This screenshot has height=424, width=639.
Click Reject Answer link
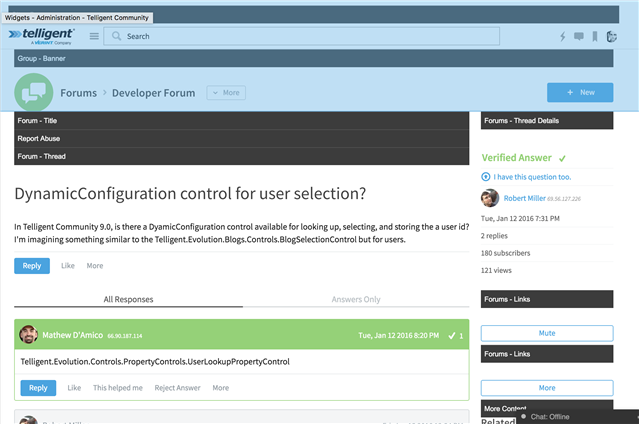coord(177,388)
